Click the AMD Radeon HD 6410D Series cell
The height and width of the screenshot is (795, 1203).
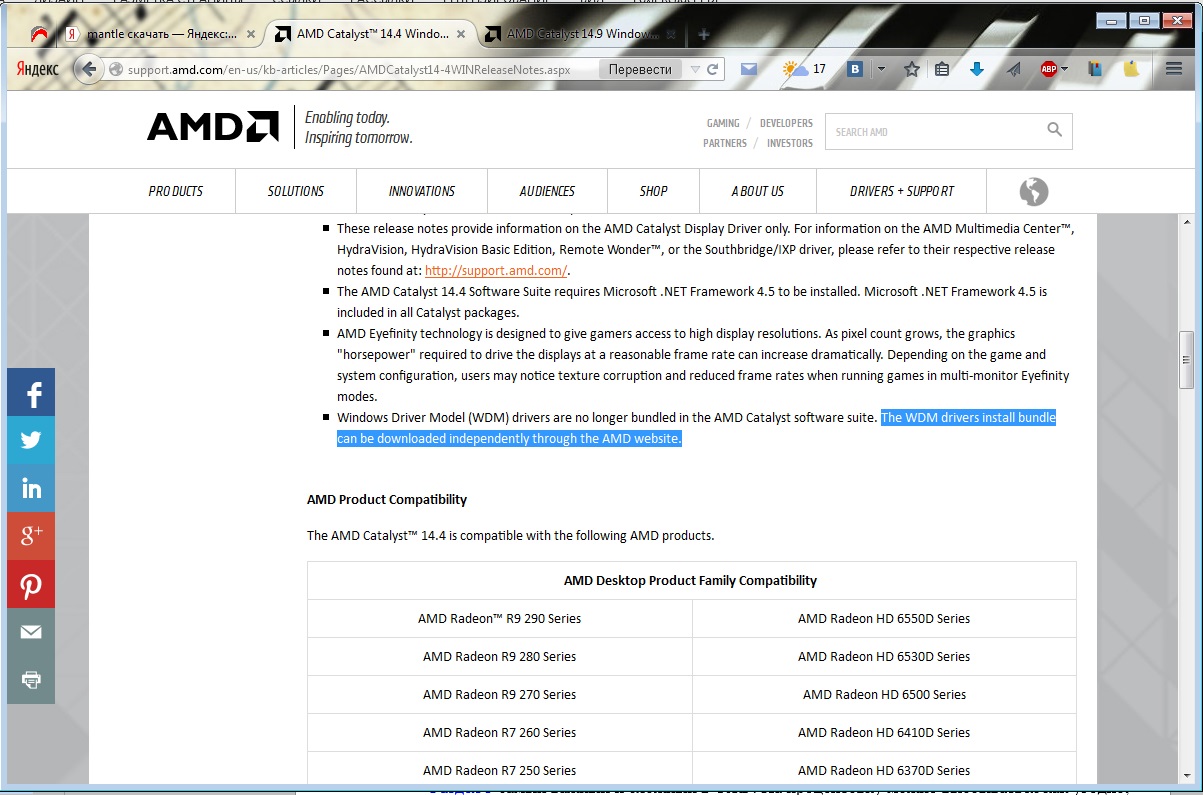tap(884, 733)
